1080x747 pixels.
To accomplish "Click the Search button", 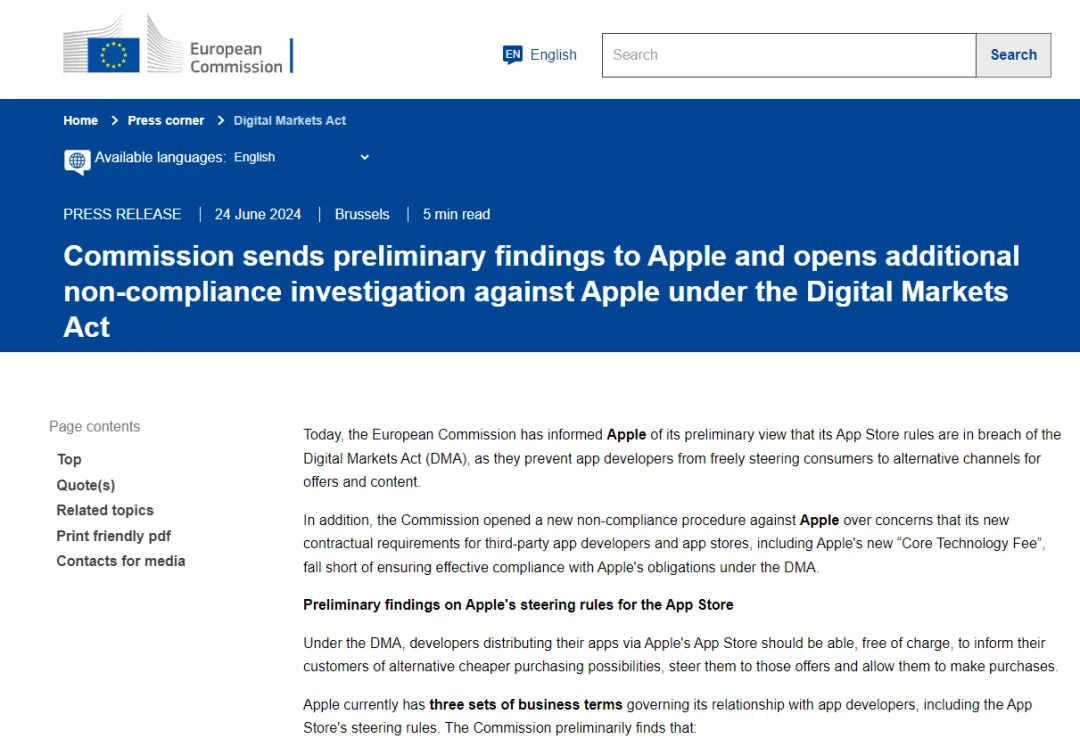I will [x=1013, y=55].
